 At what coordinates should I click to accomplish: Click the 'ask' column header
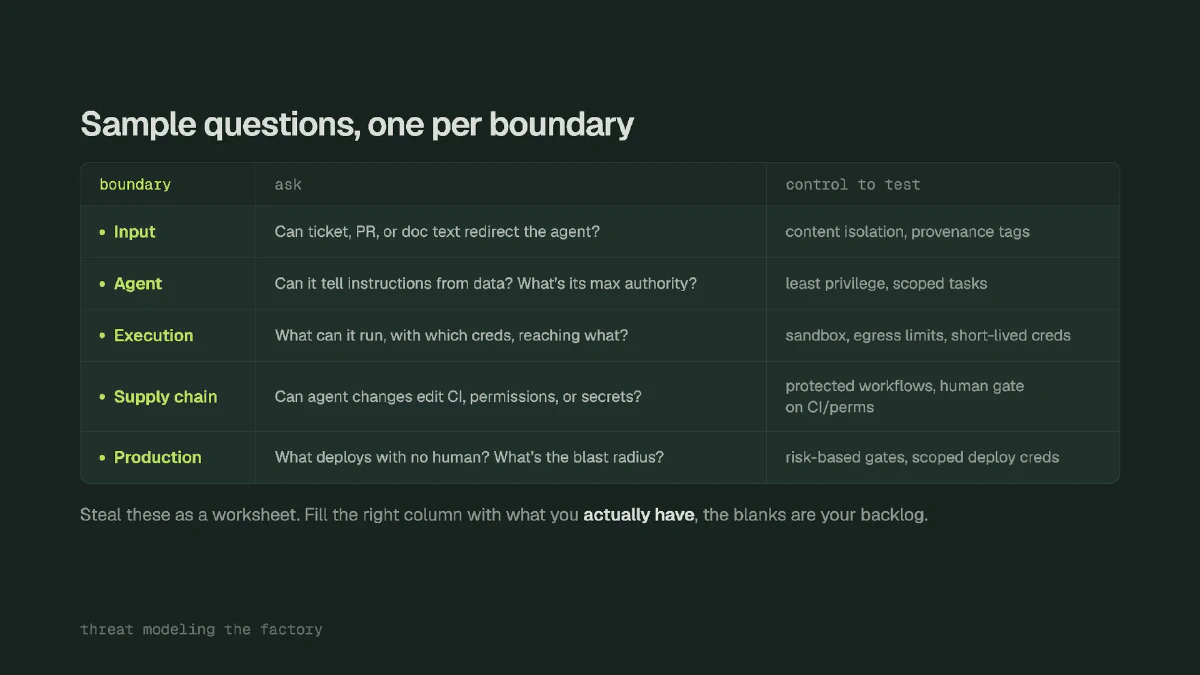click(x=288, y=185)
